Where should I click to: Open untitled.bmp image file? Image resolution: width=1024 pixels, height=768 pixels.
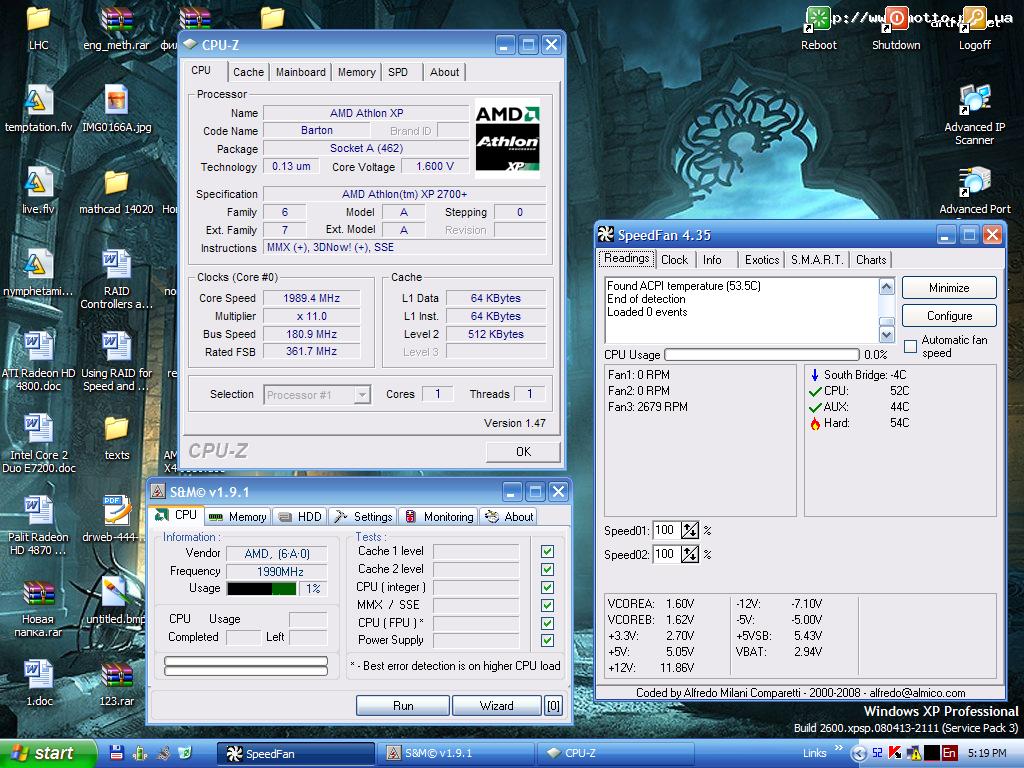point(116,601)
